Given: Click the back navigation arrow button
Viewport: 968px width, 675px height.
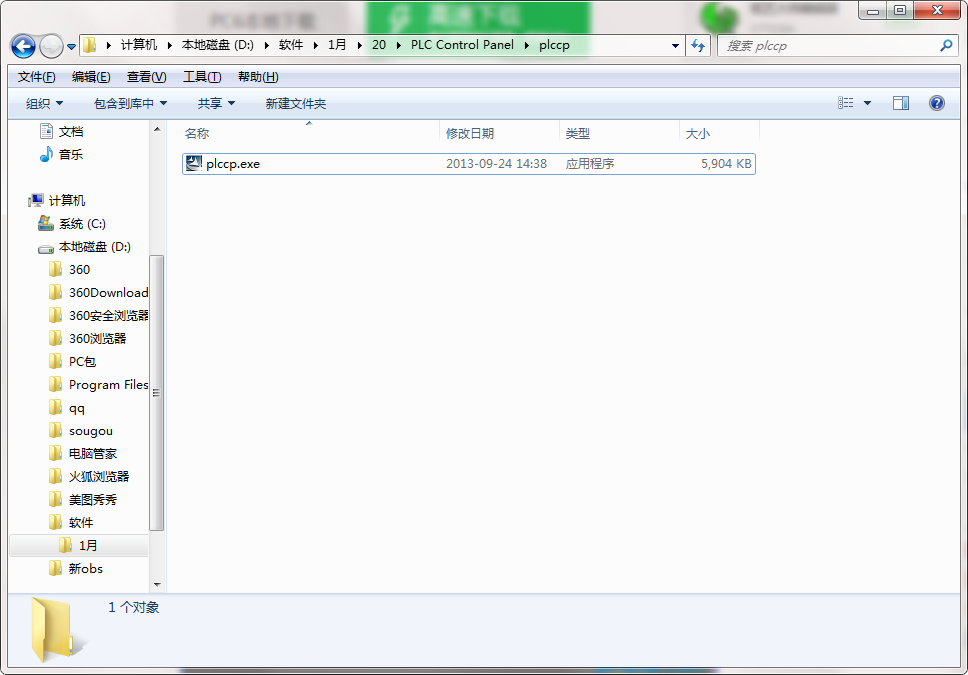Looking at the screenshot, I should click(x=24, y=46).
